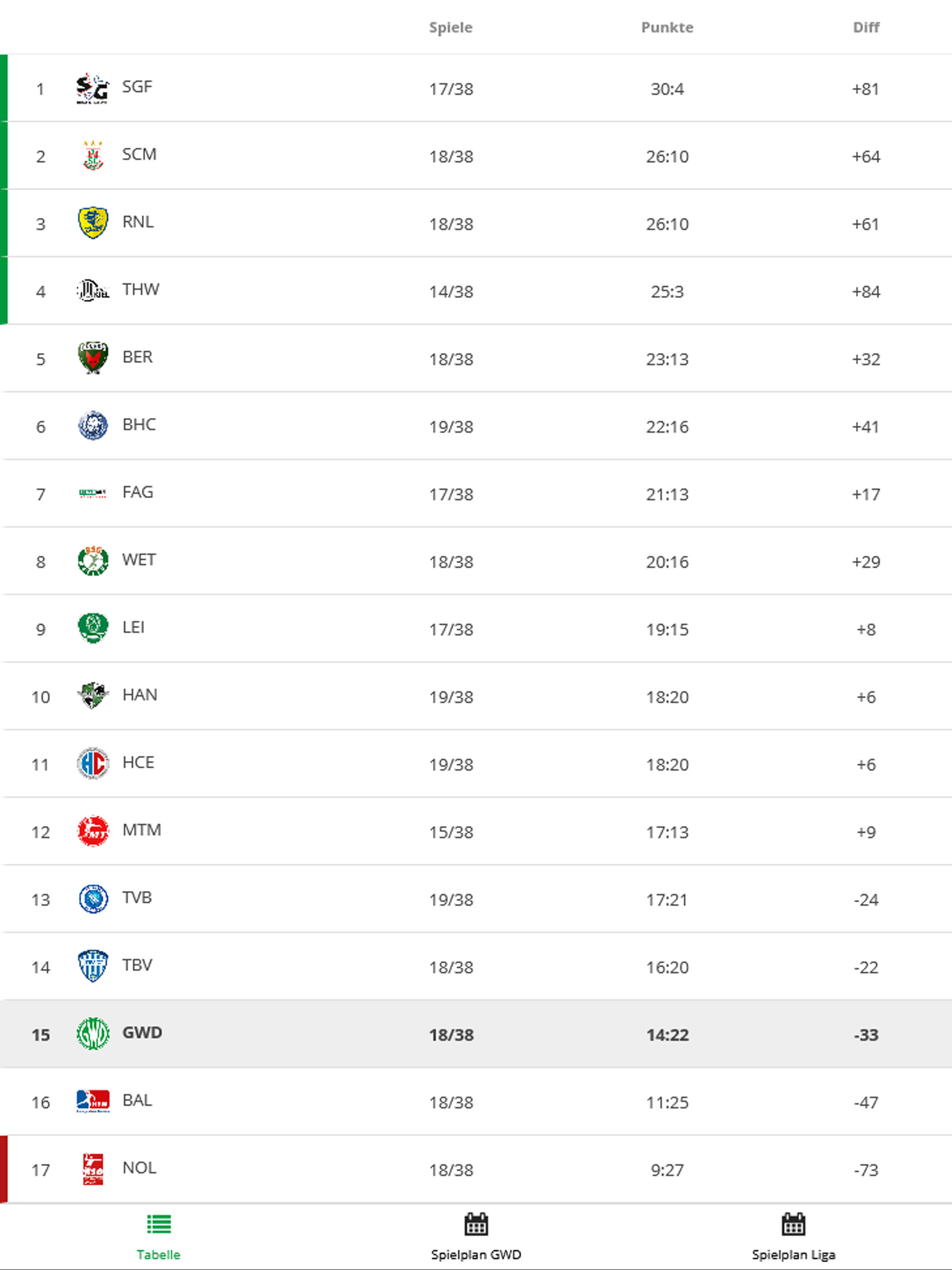Click the BER fox logo
This screenshot has width=952, height=1270.
tap(93, 357)
